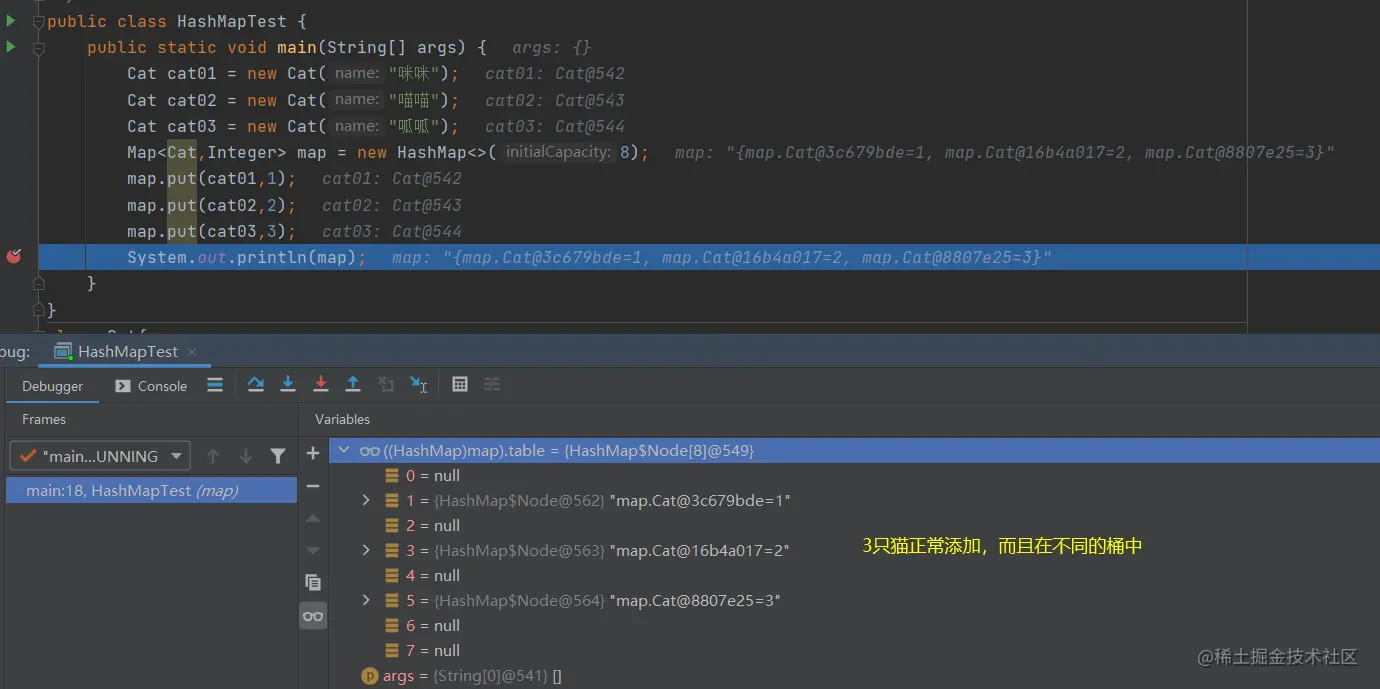Image resolution: width=1380 pixels, height=689 pixels.
Task: Click "initialCapacity:" parameter hint
Action: [558, 152]
